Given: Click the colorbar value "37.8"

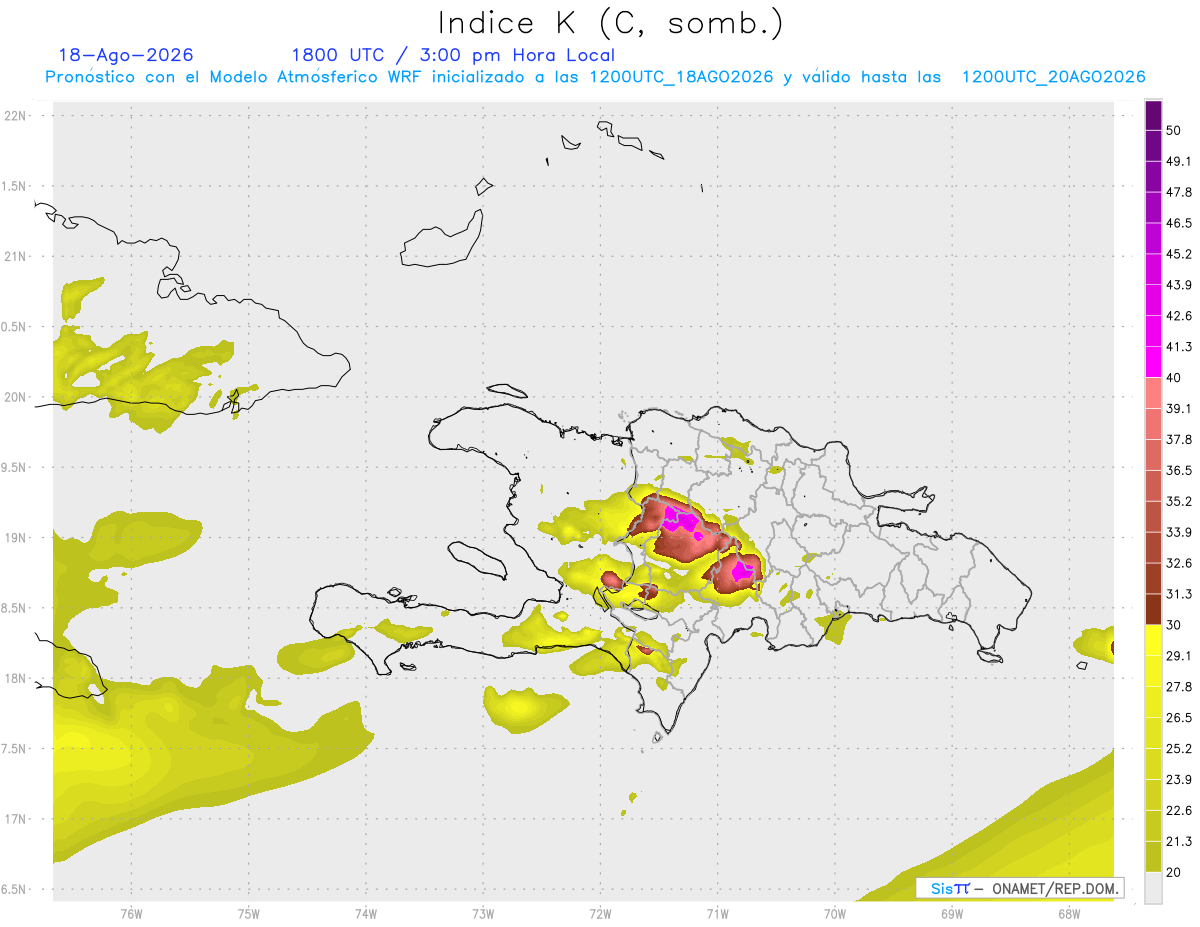Looking at the screenshot, I should coord(1179,440).
